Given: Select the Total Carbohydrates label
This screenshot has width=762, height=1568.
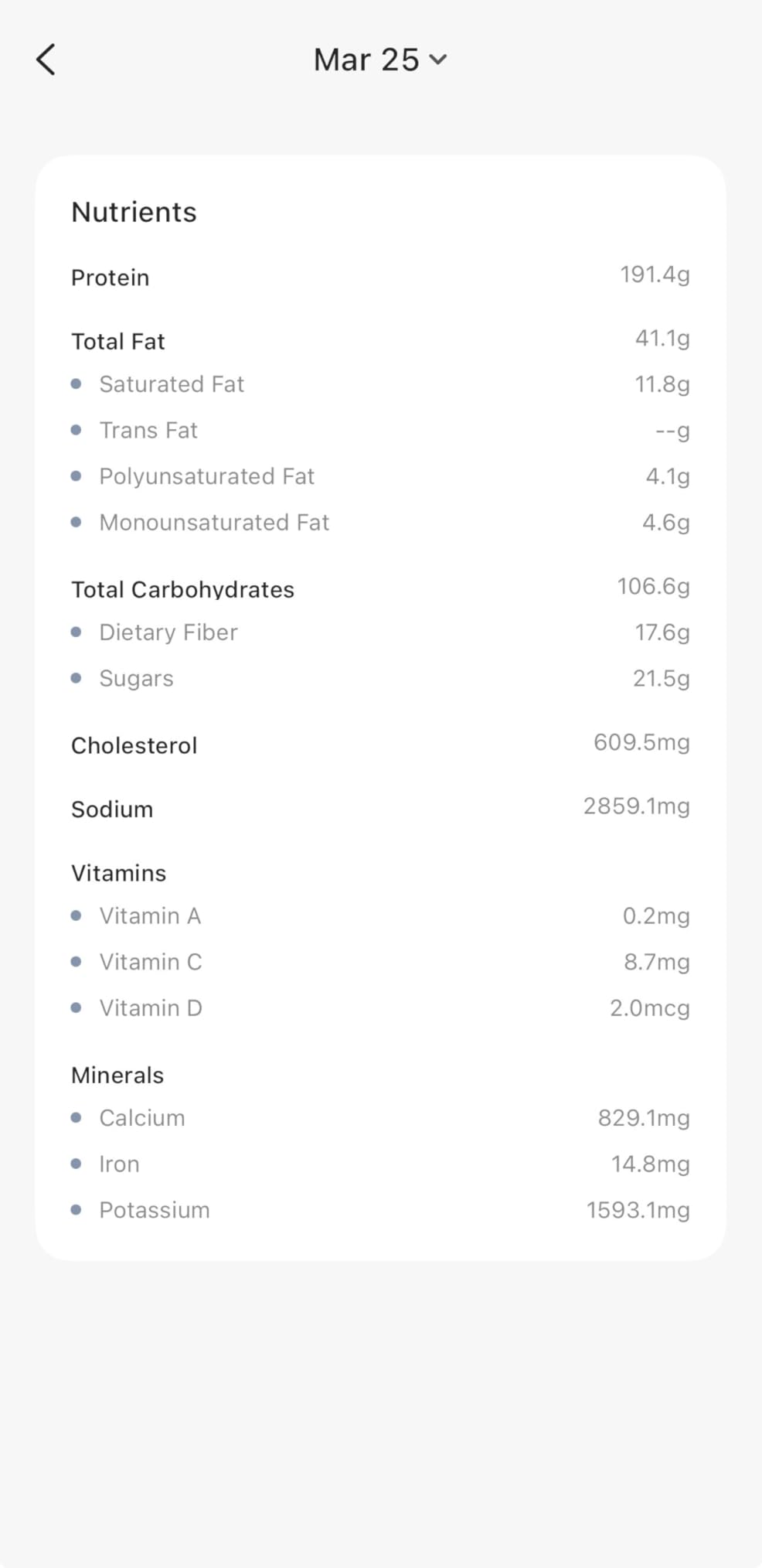Looking at the screenshot, I should [x=182, y=590].
